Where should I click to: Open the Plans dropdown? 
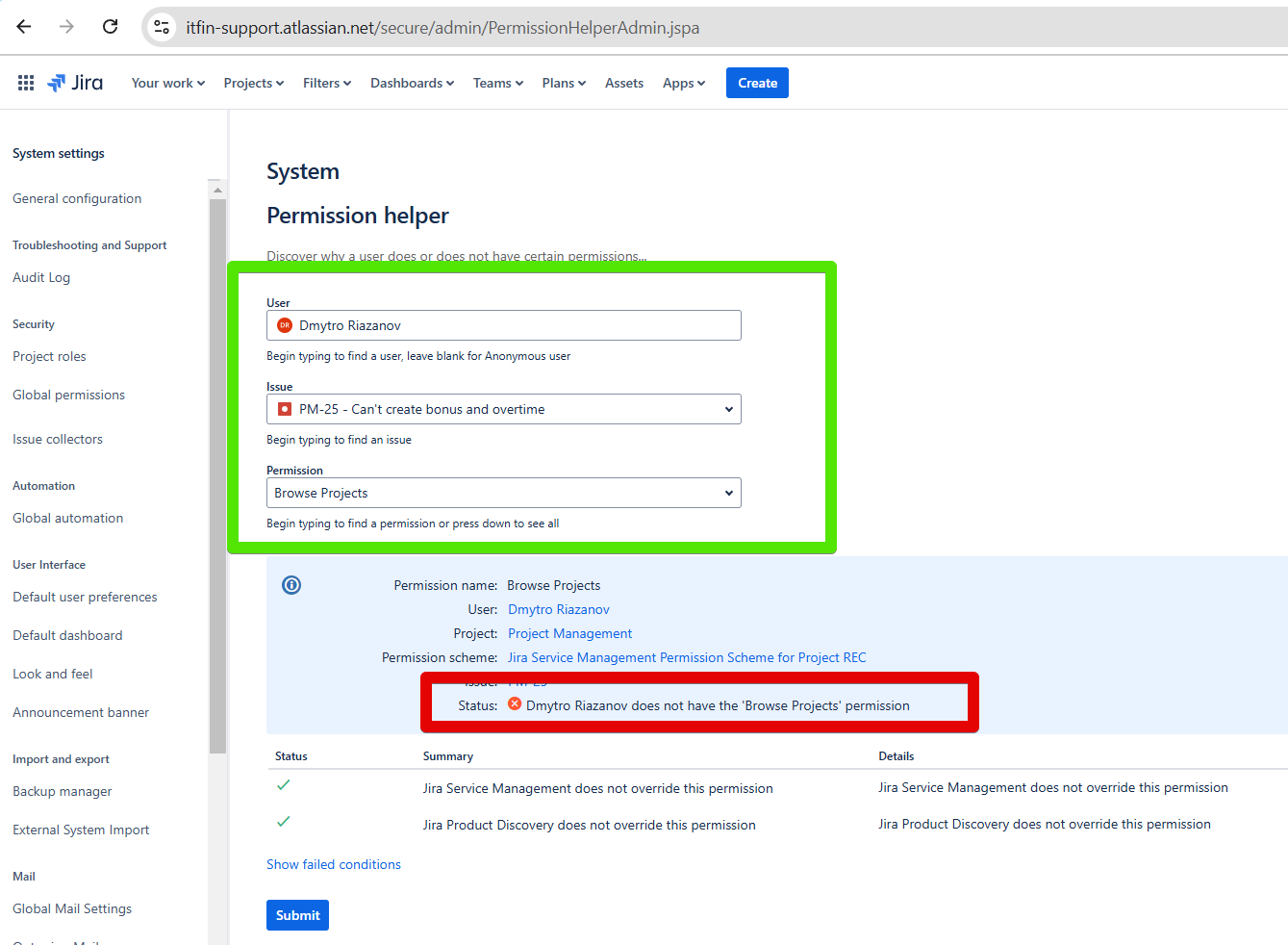(x=564, y=83)
